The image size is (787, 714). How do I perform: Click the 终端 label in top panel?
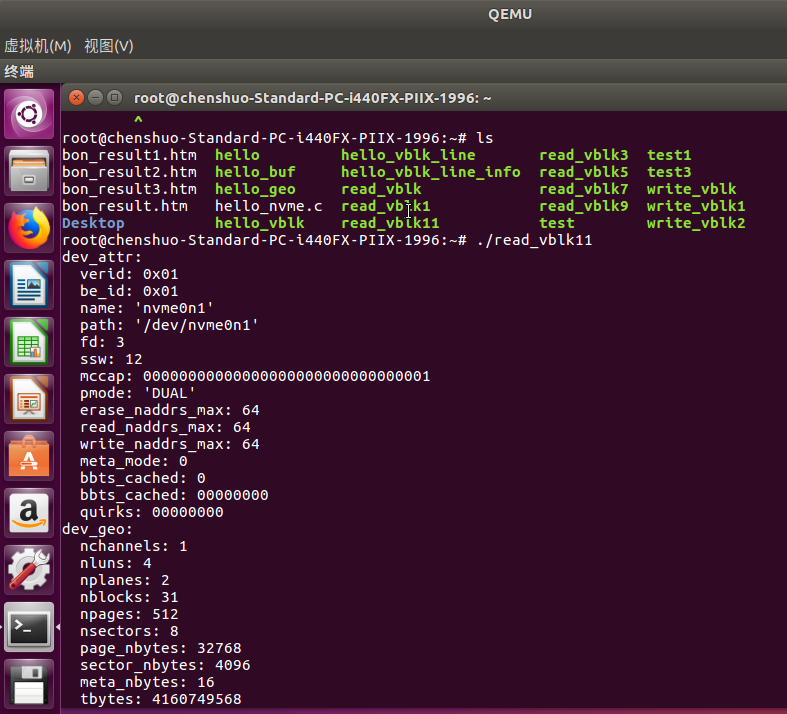click(x=19, y=72)
